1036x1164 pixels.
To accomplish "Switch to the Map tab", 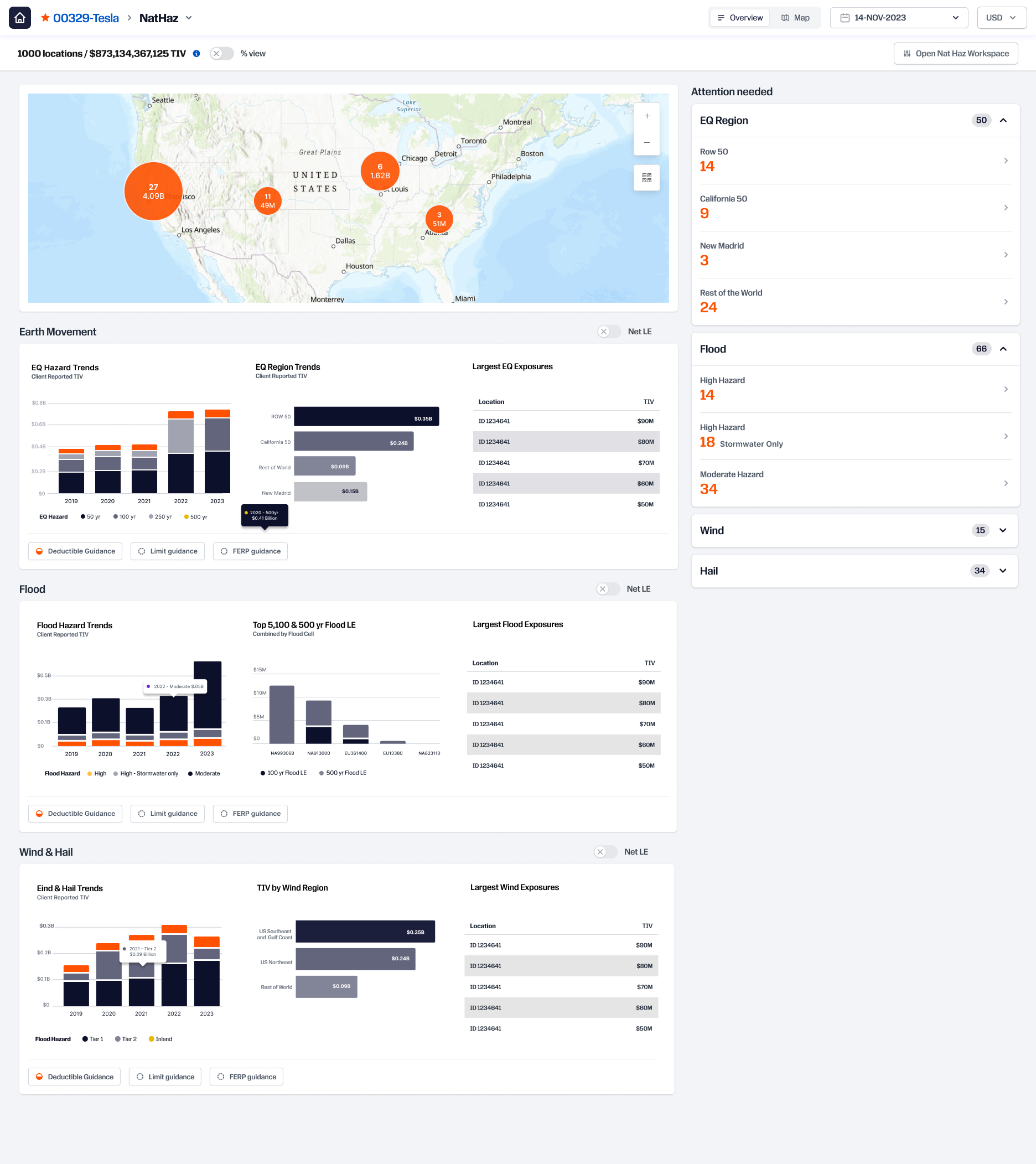I will (x=795, y=18).
